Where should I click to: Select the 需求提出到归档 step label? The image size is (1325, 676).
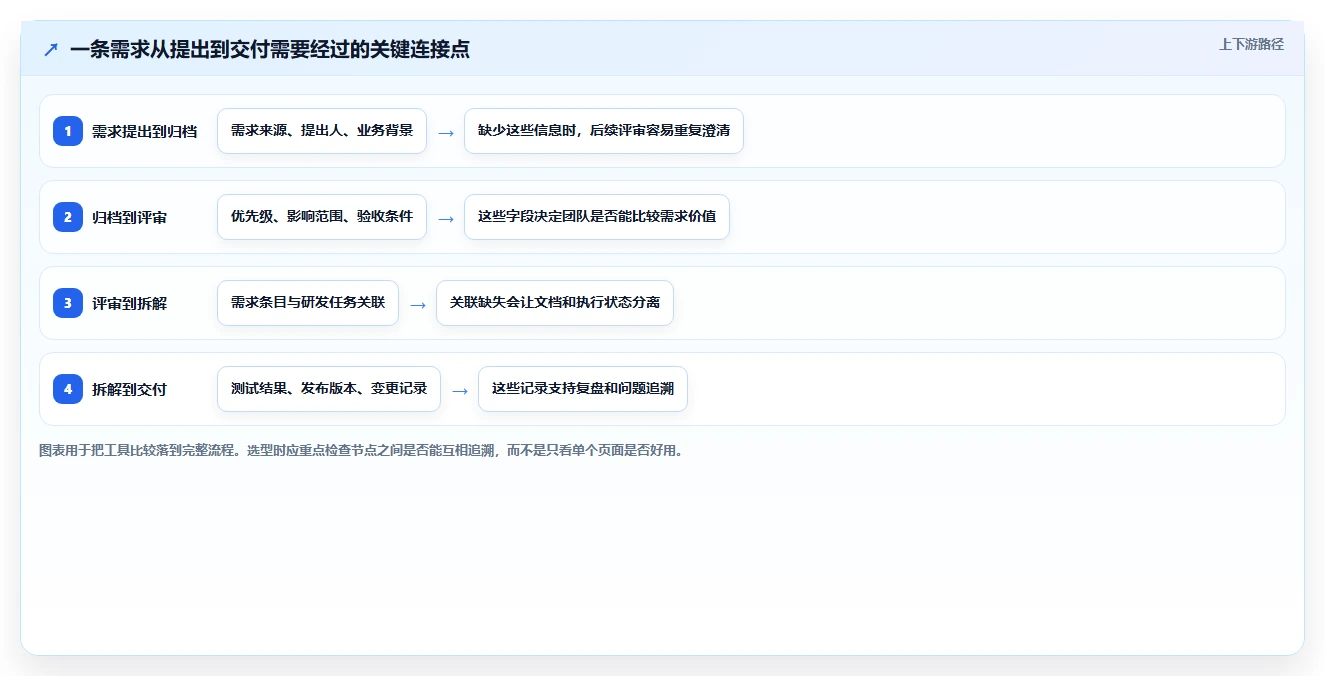pos(144,131)
